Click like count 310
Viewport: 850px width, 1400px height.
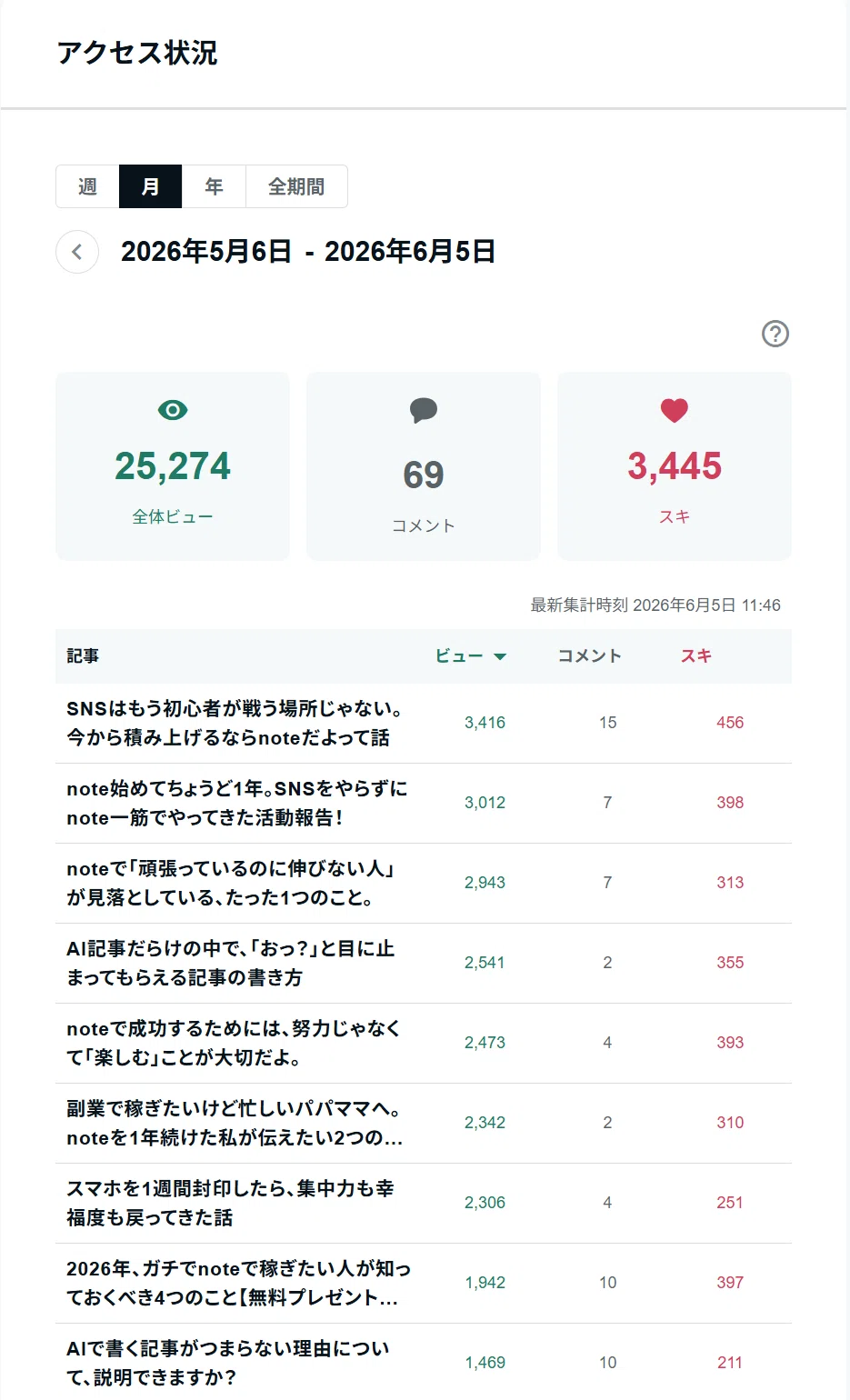coord(730,1123)
